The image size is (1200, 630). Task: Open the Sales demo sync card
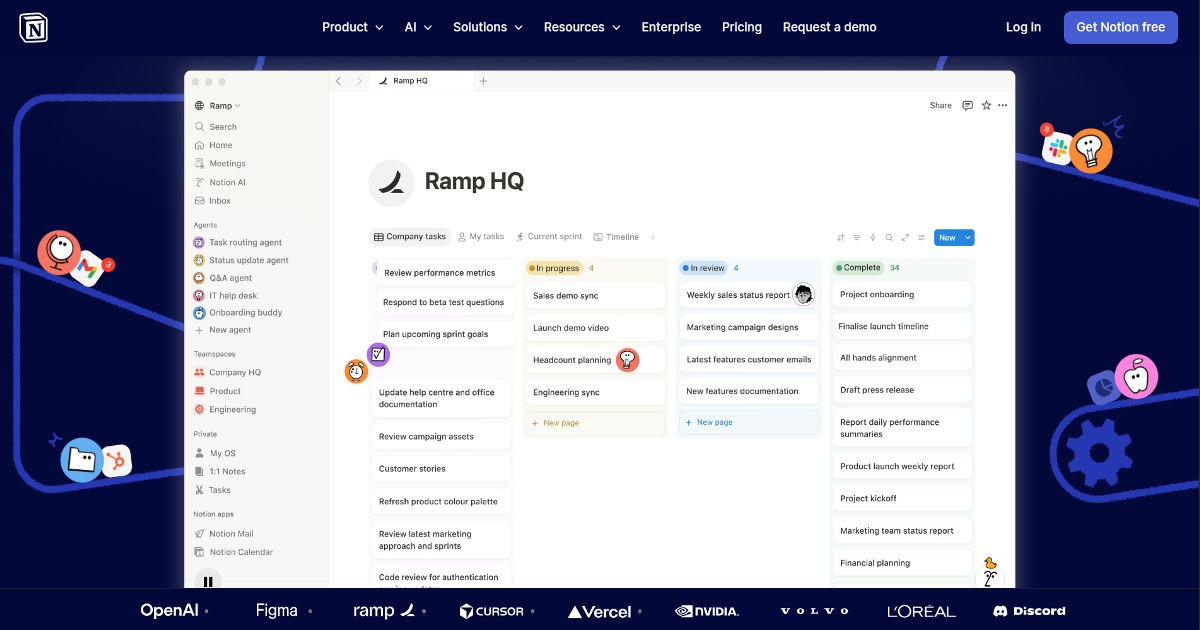pos(595,296)
